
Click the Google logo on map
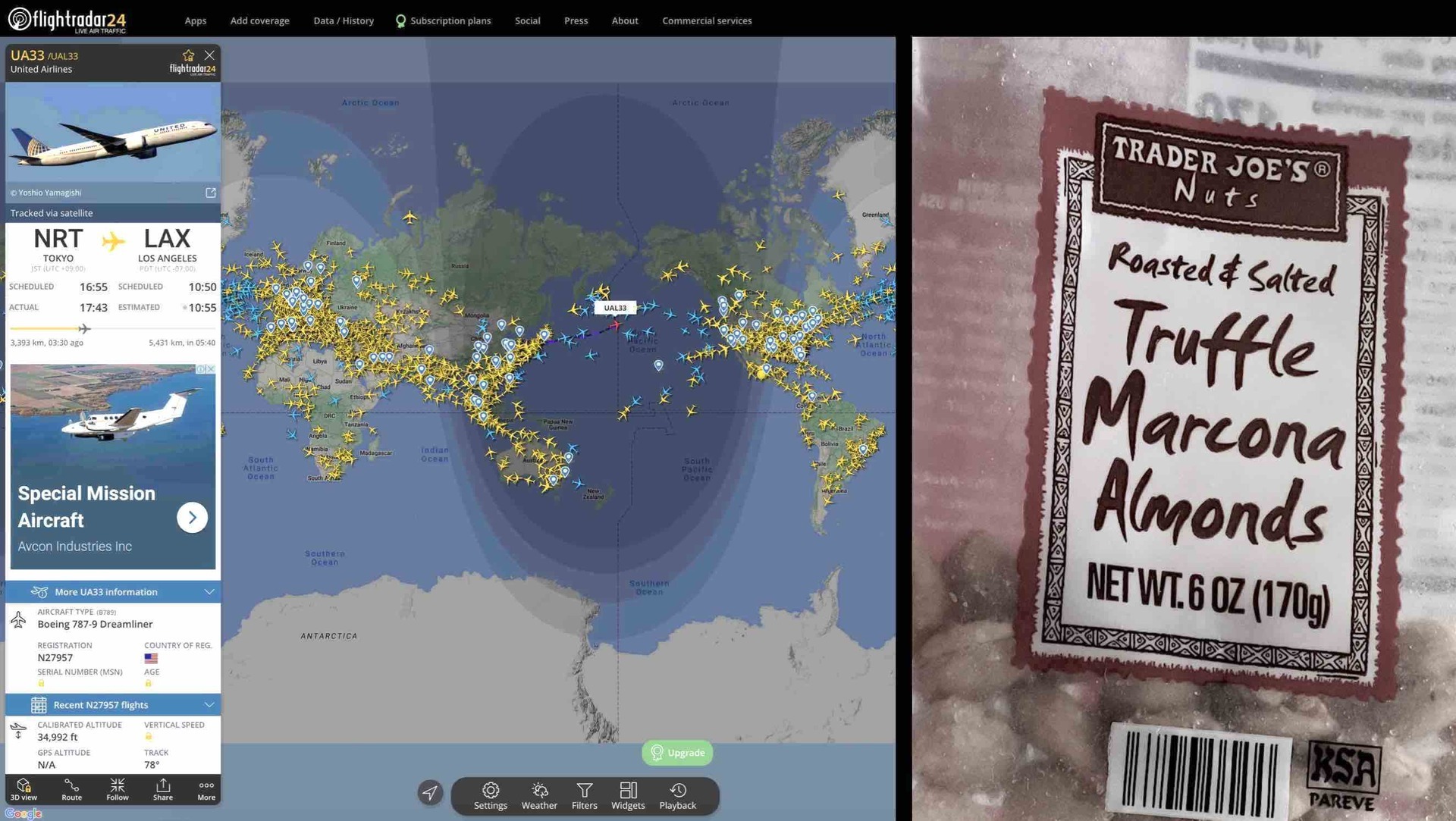[x=23, y=813]
